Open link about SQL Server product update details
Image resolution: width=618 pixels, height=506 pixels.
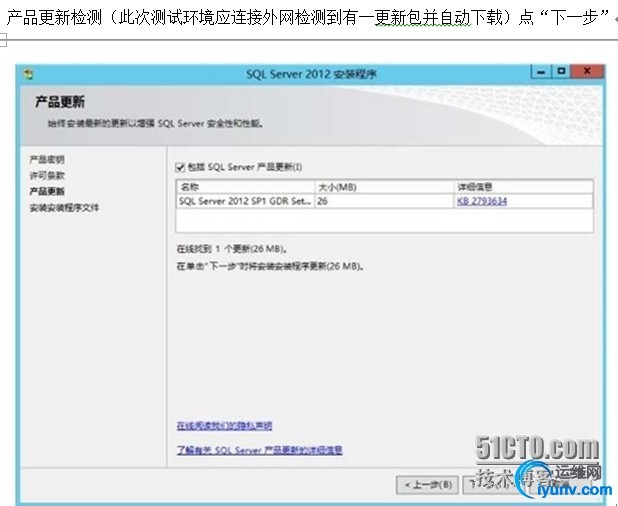(x=260, y=450)
